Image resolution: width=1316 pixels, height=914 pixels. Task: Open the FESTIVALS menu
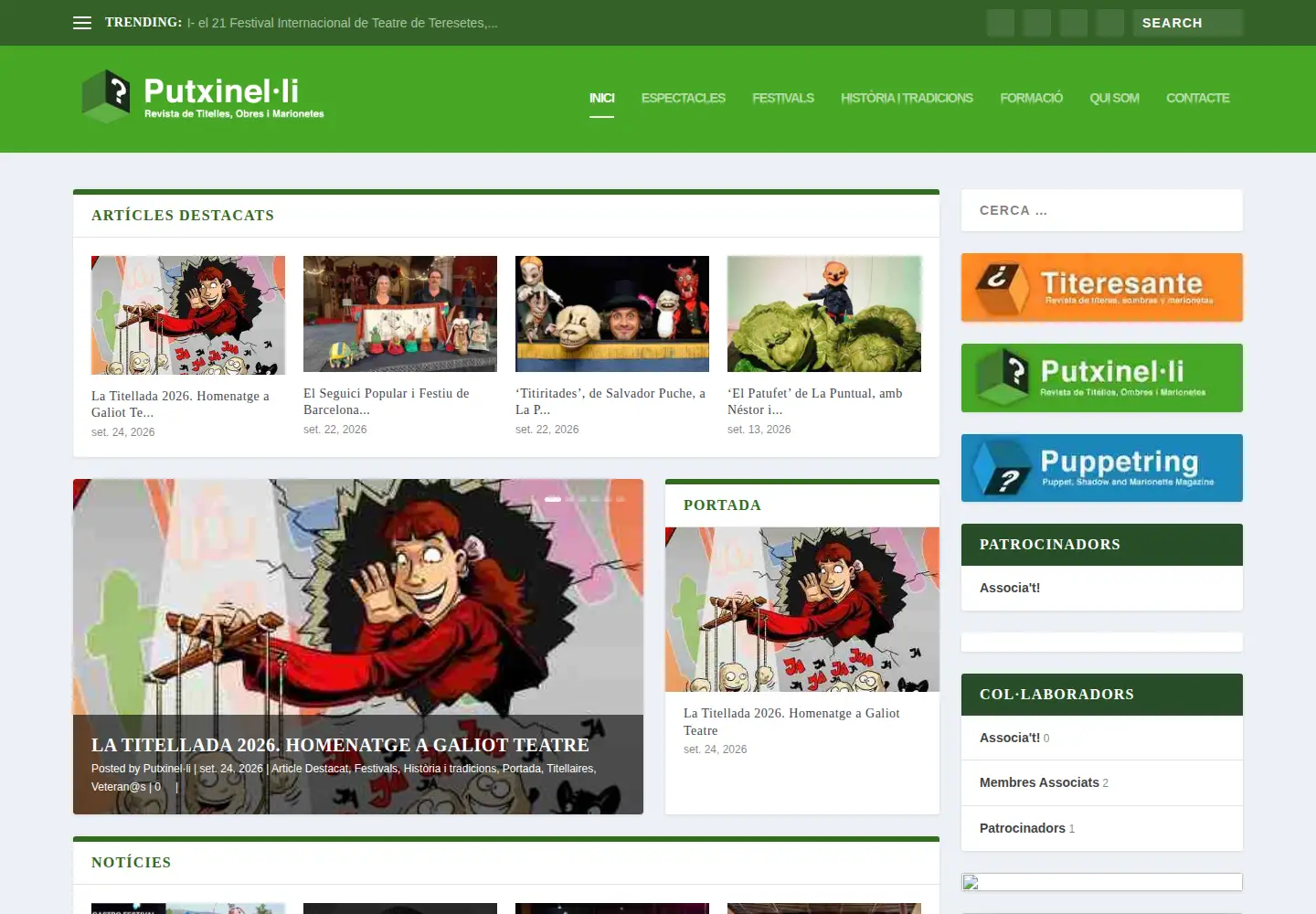783,98
